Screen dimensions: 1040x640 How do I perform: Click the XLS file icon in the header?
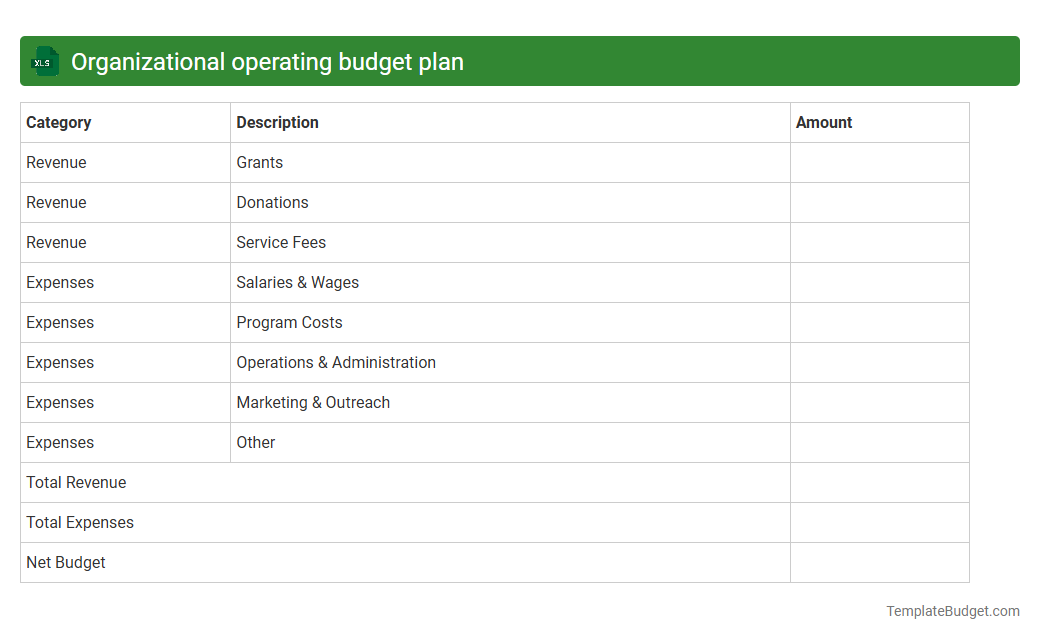coord(44,61)
